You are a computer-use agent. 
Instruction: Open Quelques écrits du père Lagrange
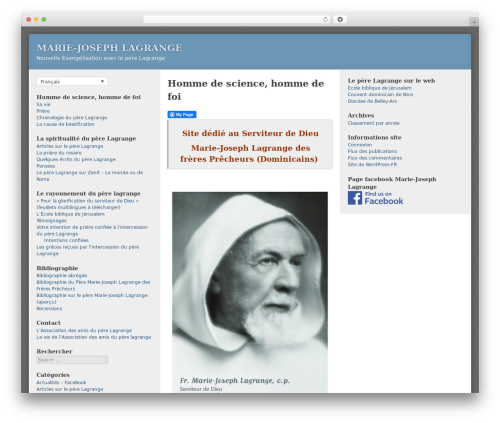pos(76,159)
